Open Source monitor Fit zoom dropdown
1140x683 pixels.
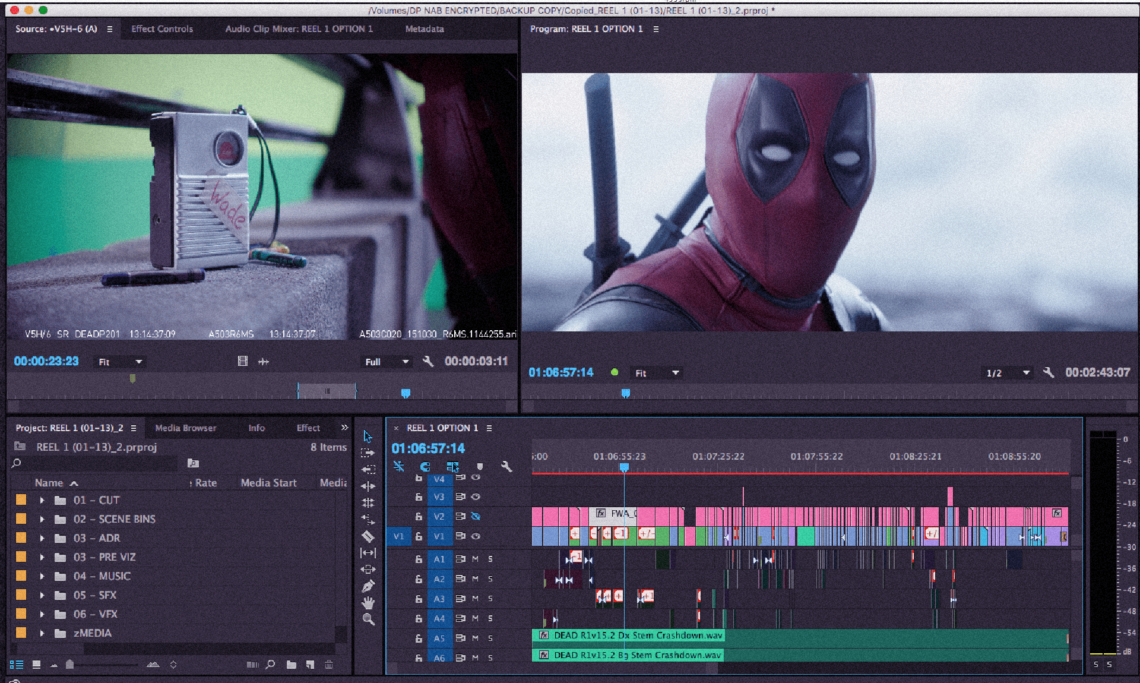120,362
